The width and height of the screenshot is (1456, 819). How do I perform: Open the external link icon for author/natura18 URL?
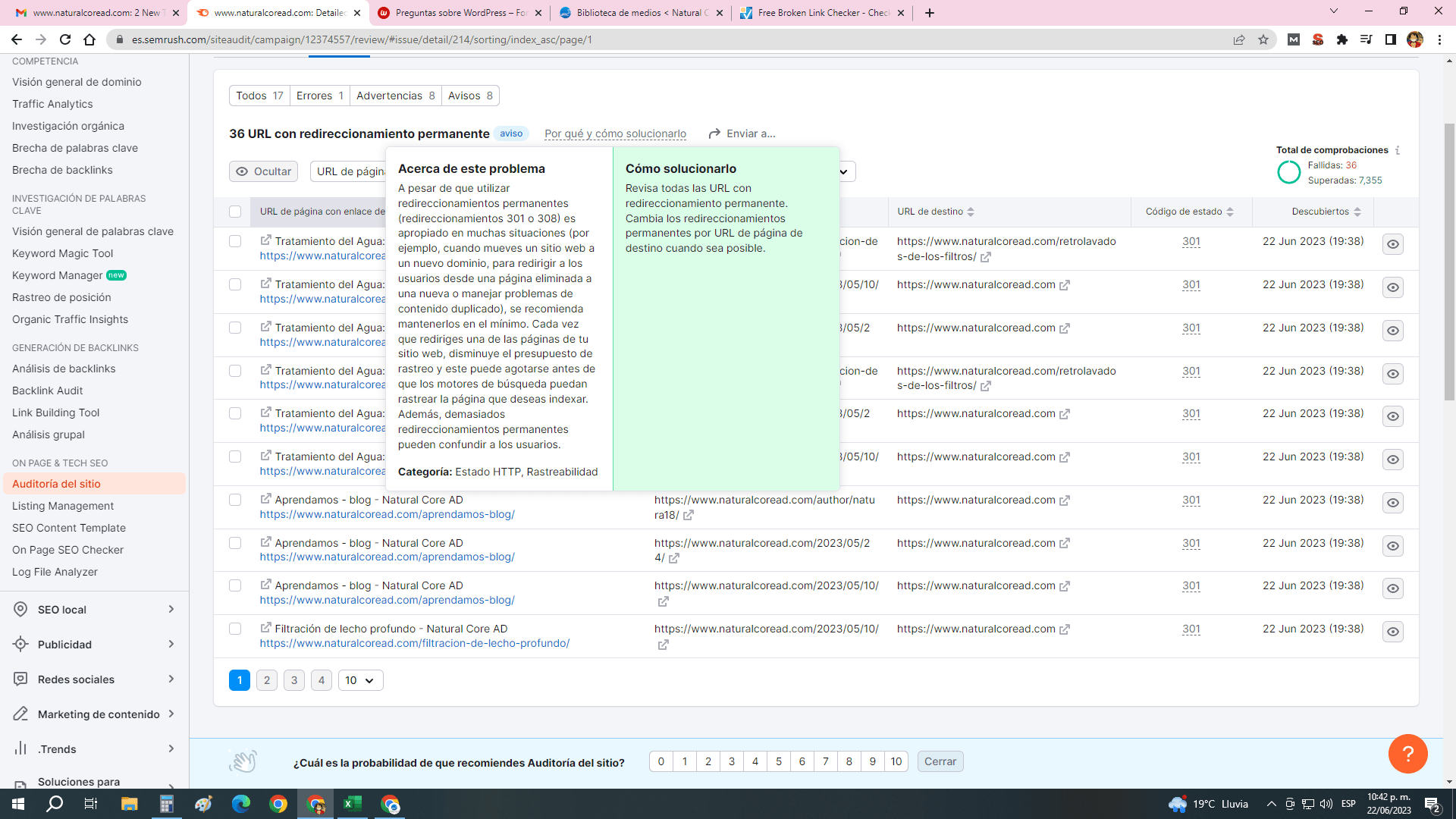point(689,516)
